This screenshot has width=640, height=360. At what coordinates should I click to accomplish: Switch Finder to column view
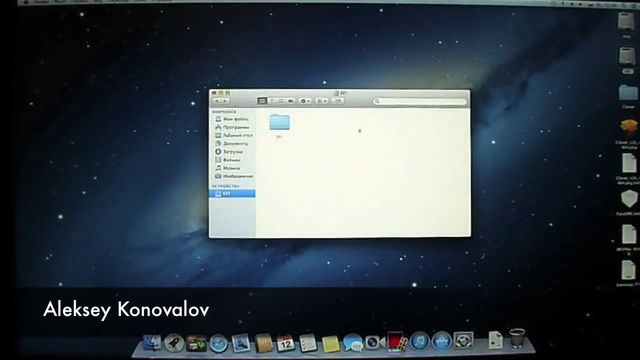(x=281, y=101)
